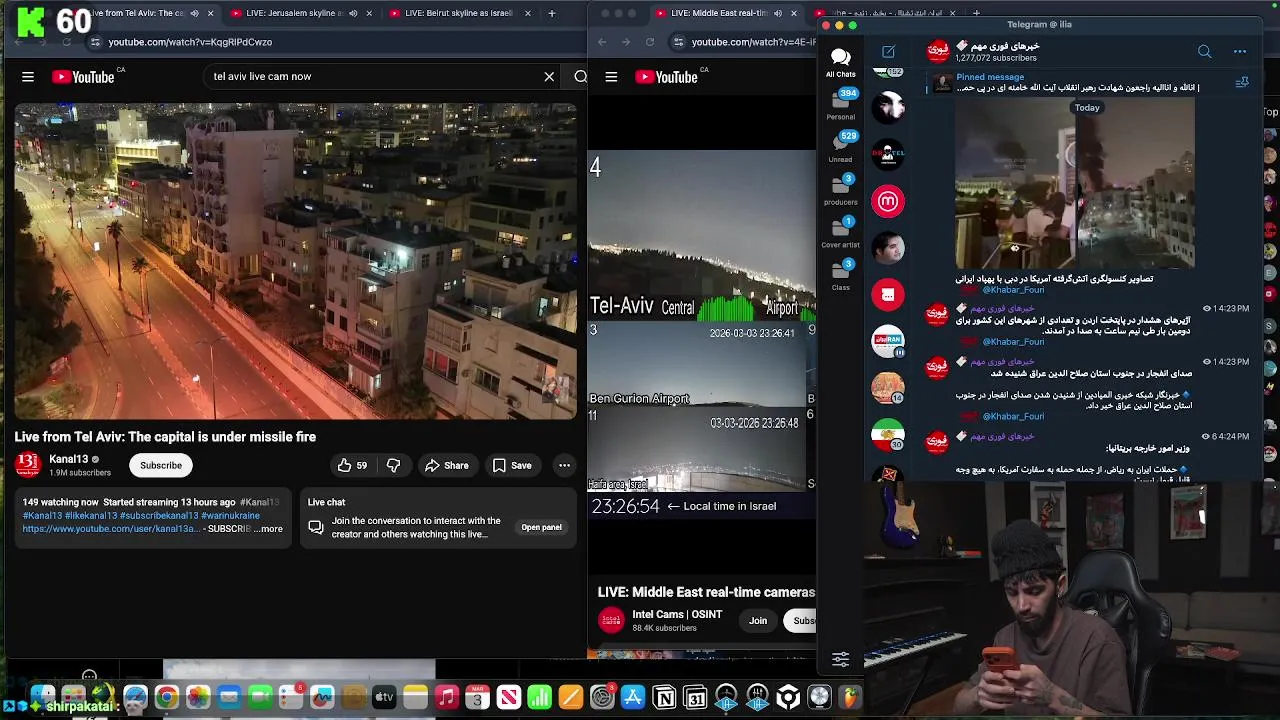The height and width of the screenshot is (720, 1280).
Task: Open the guide menu in the Middle East cameras window
Action: pyautogui.click(x=611, y=77)
